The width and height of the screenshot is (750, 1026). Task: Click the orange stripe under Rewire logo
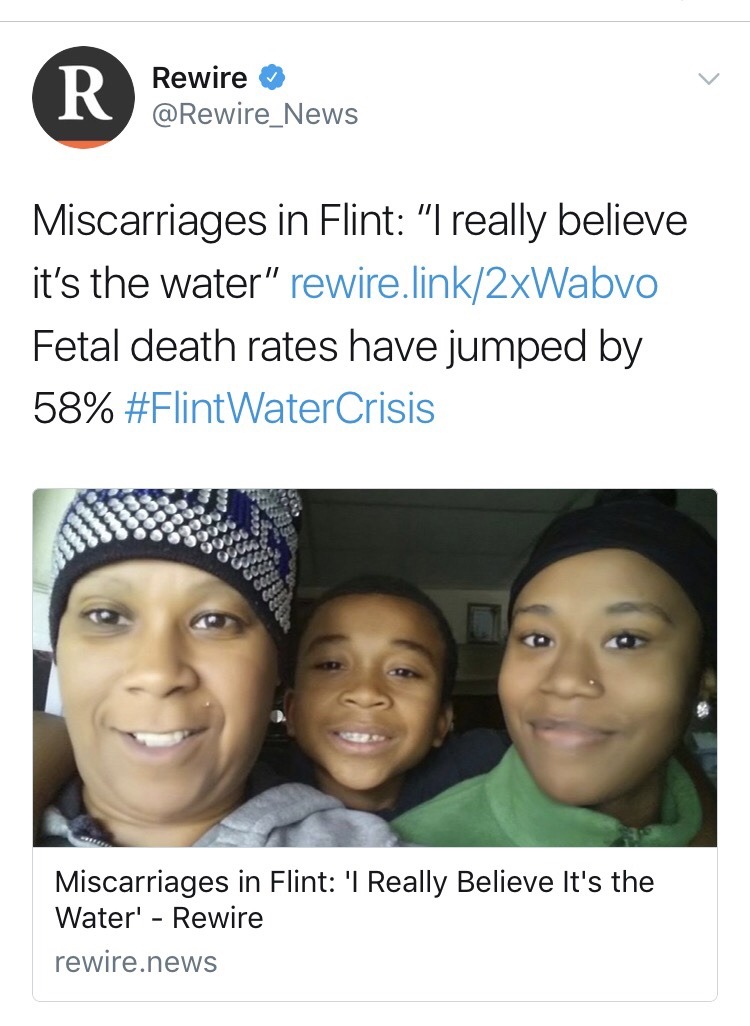[84, 144]
